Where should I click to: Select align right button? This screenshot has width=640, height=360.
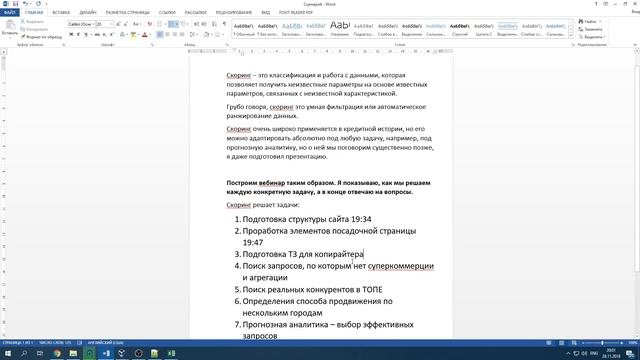174,34
